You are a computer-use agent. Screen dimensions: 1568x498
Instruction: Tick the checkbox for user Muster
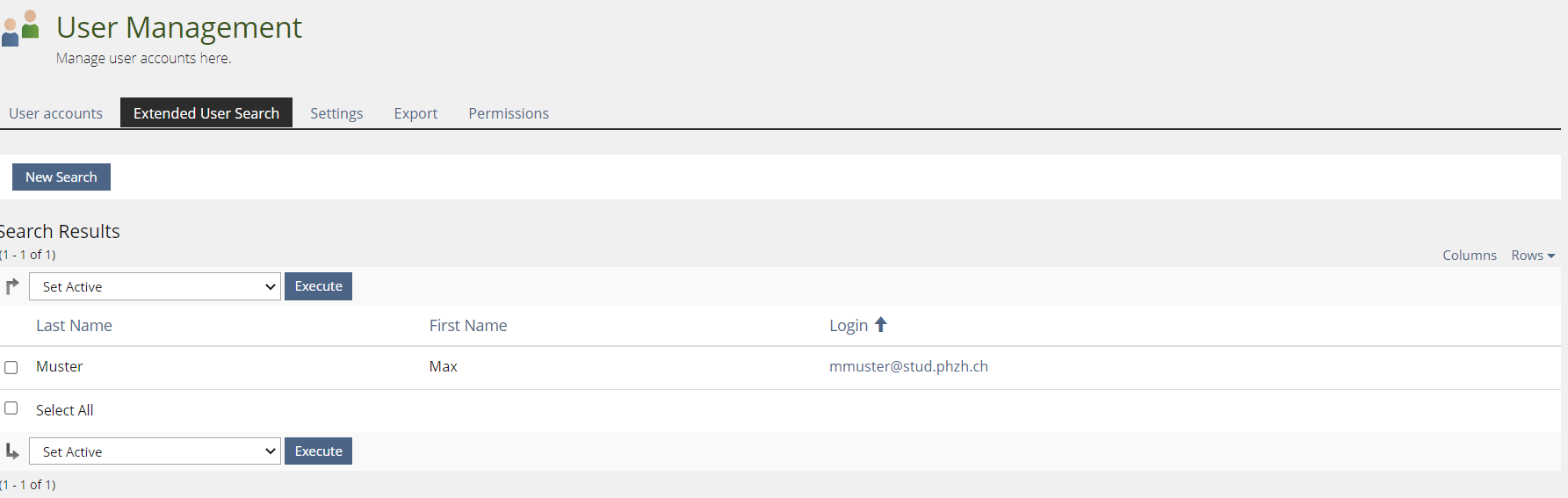pyautogui.click(x=11, y=367)
